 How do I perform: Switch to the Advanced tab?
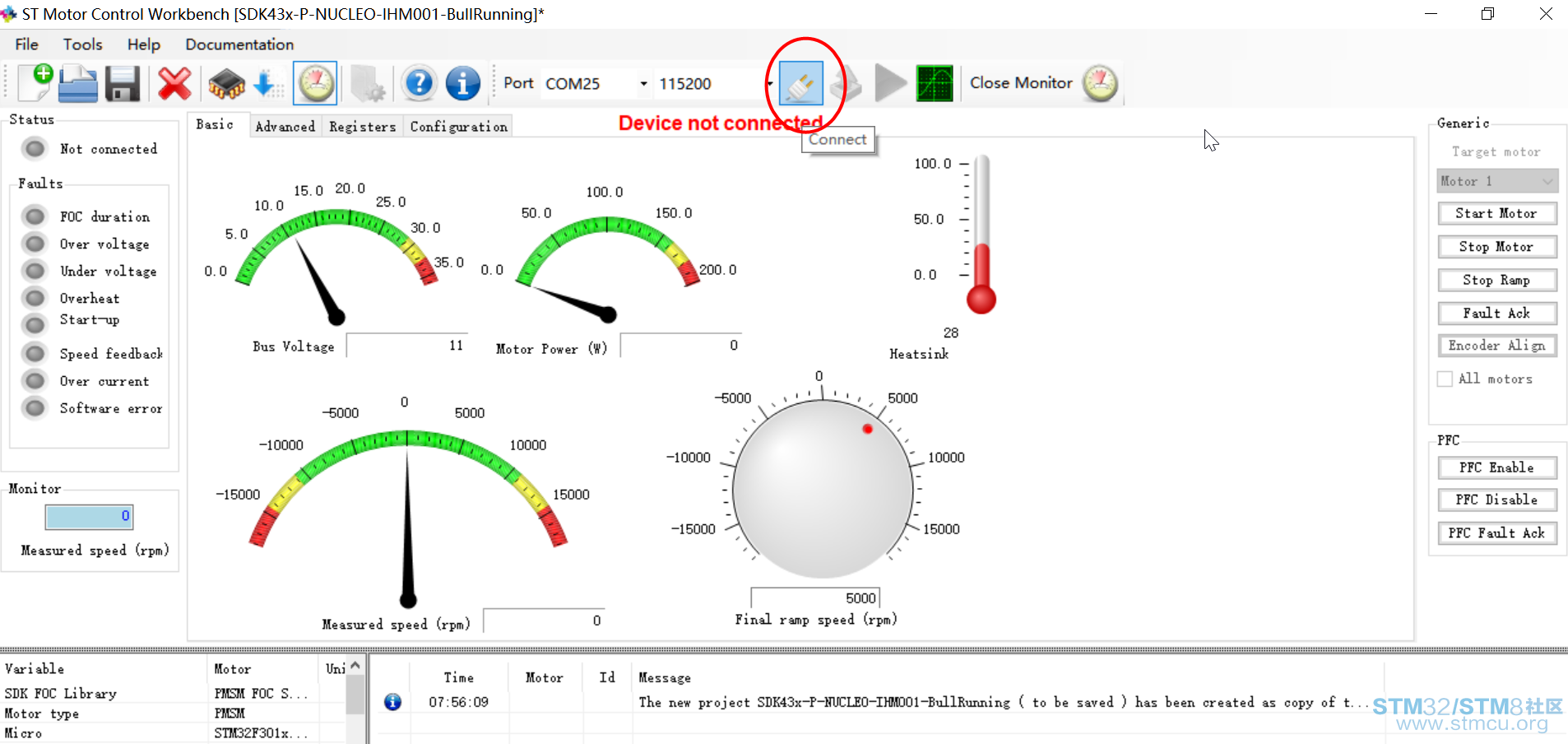click(x=285, y=126)
